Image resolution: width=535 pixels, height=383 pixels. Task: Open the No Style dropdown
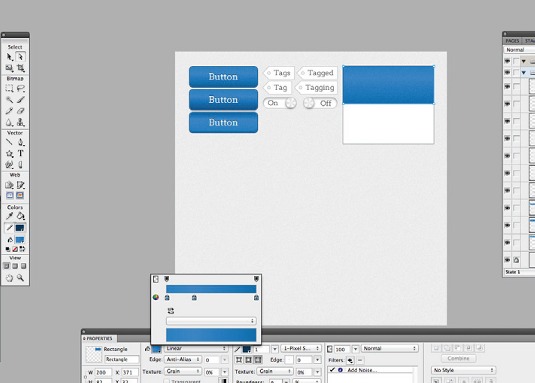tap(463, 370)
